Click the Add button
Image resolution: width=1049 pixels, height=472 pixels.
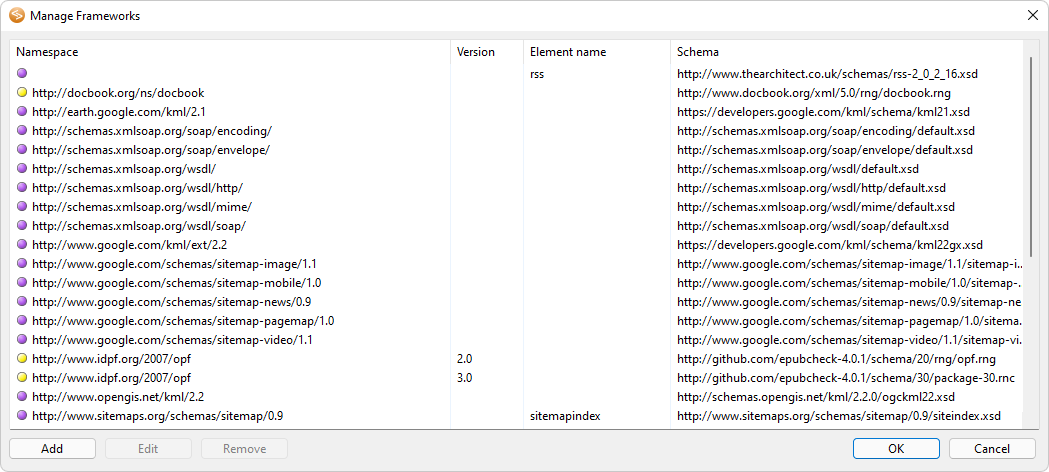(52, 449)
